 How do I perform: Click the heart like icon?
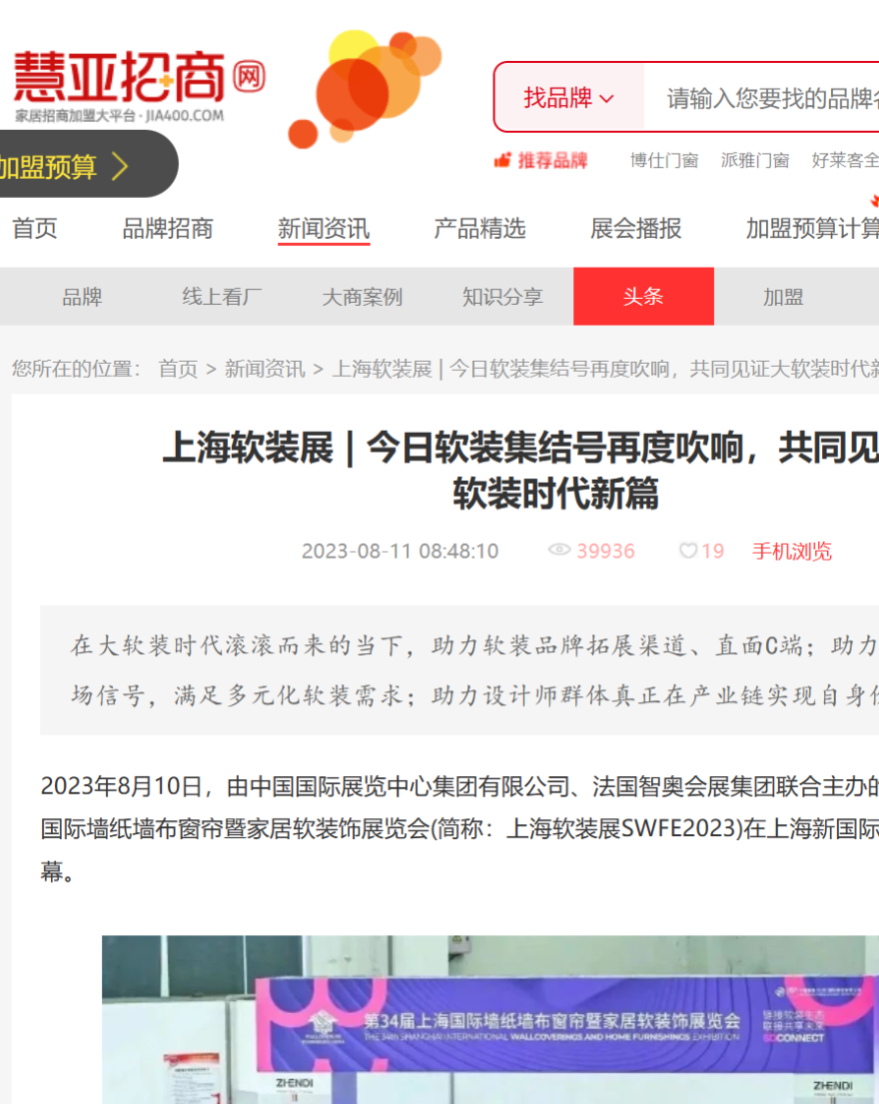coord(688,551)
